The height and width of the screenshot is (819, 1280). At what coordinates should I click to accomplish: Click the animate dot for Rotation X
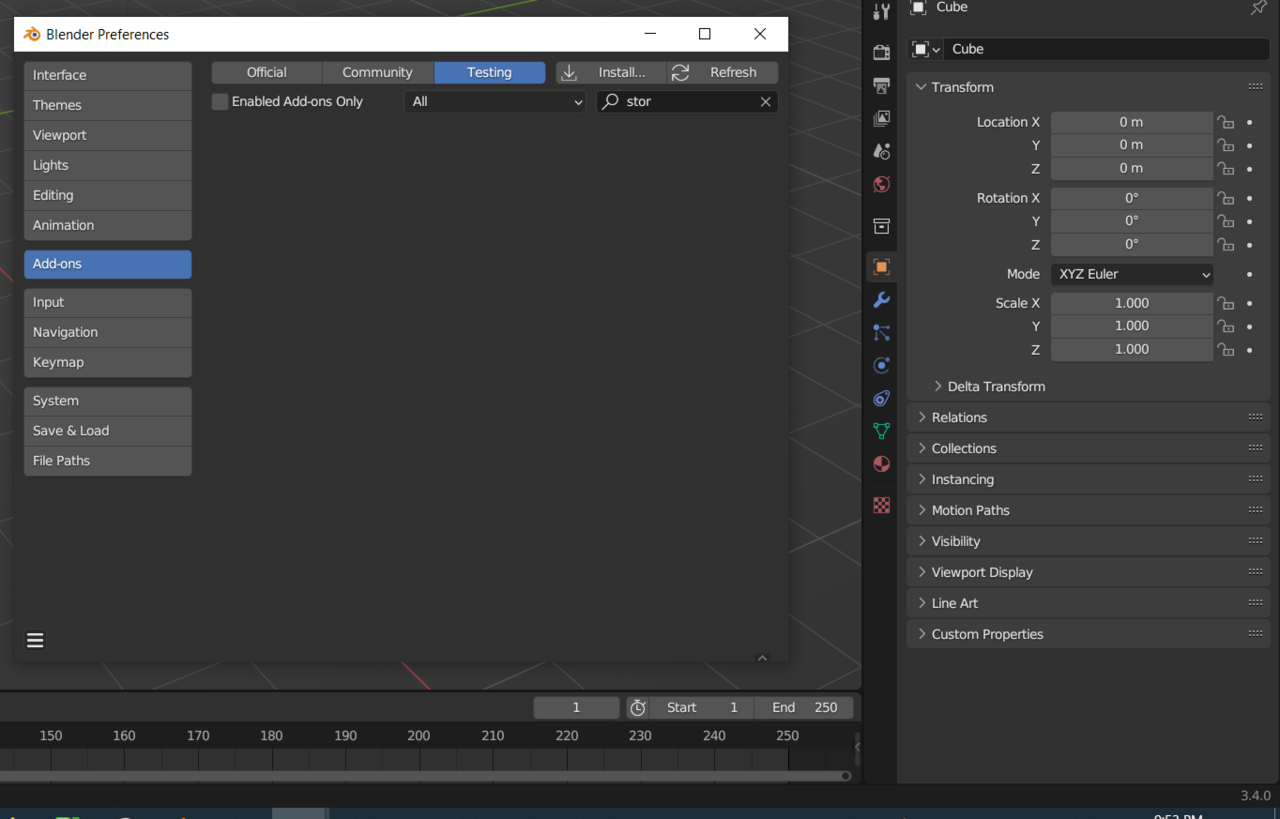click(1250, 198)
